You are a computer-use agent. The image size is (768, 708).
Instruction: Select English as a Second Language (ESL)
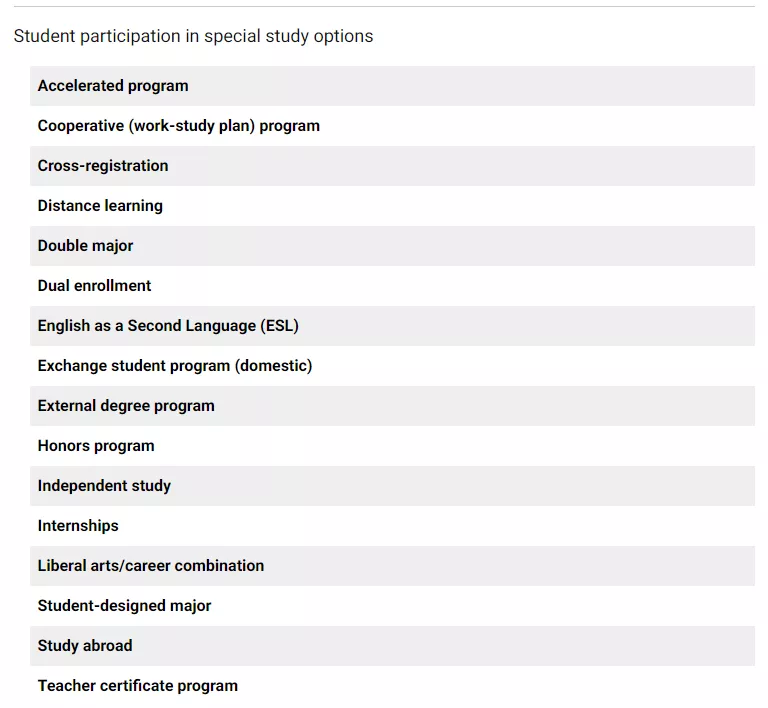(x=168, y=326)
